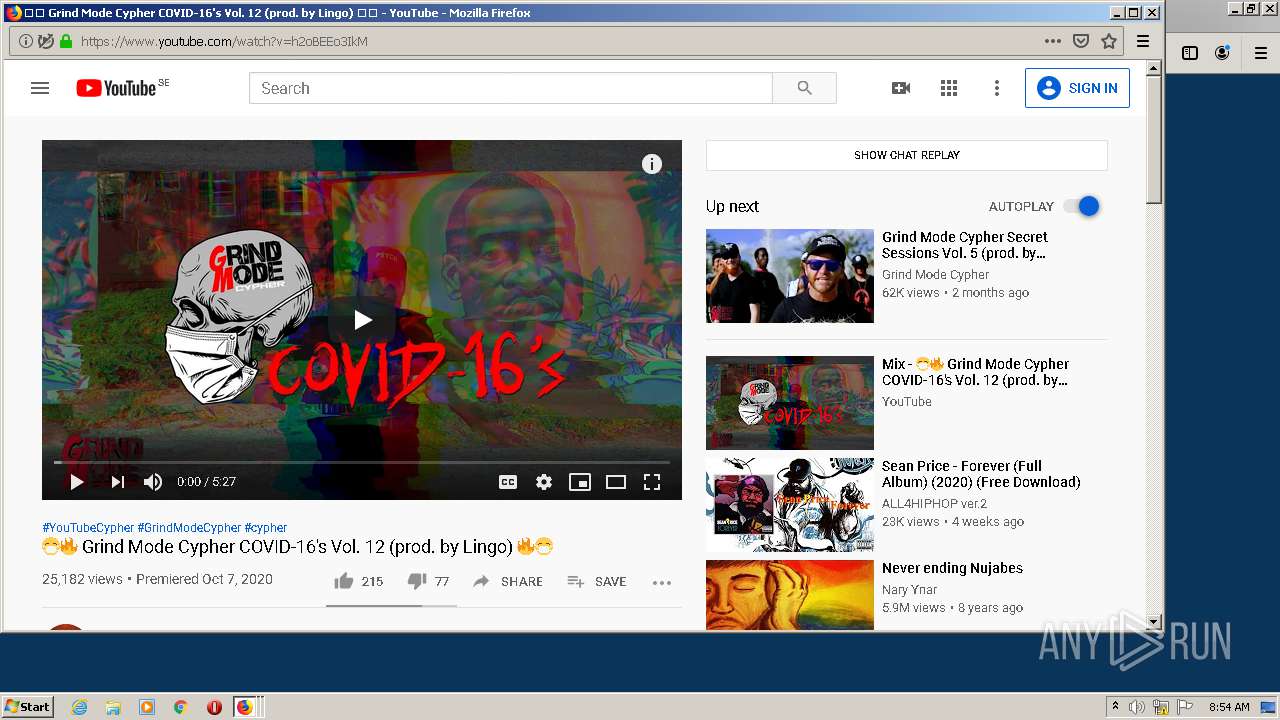Open Sean Price - Forever title link
This screenshot has width=1280, height=720.
pos(981,474)
